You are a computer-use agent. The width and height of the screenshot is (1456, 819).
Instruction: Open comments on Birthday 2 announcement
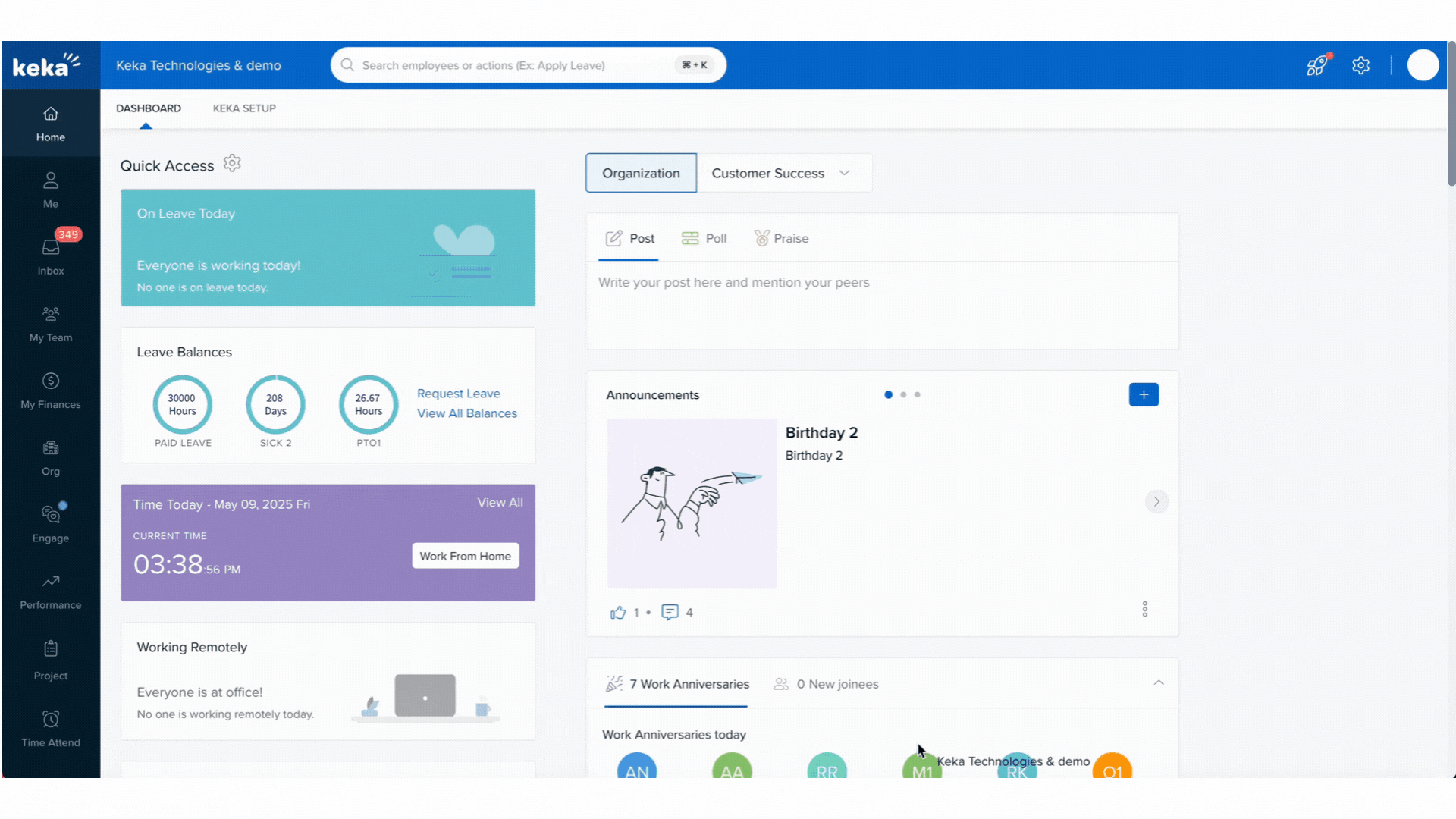click(670, 613)
